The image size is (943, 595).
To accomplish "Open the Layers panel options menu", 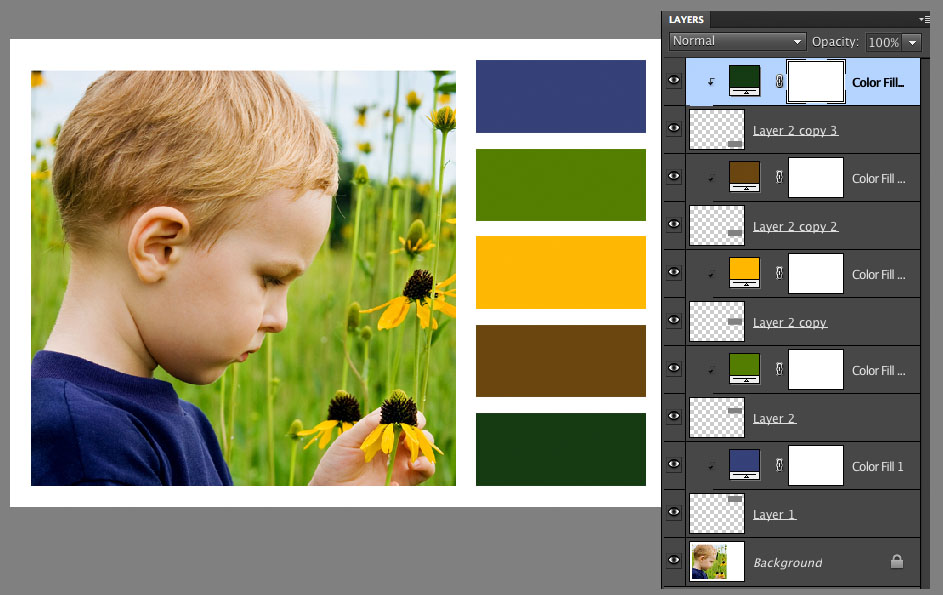I will point(925,19).
